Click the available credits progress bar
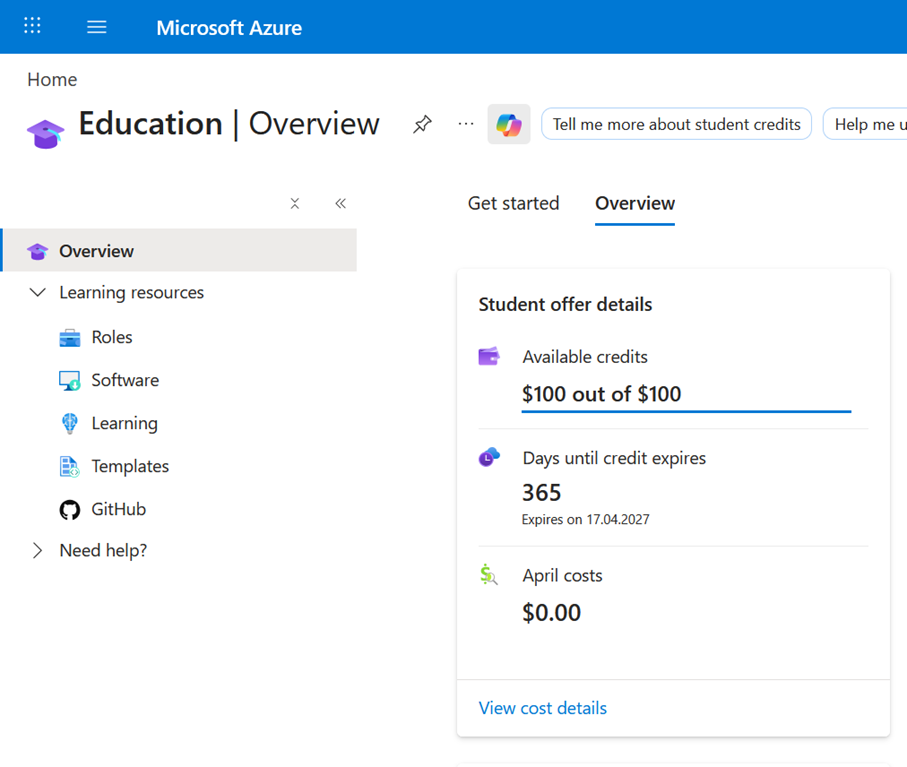Image resolution: width=907 pixels, height=767 pixels. (687, 411)
